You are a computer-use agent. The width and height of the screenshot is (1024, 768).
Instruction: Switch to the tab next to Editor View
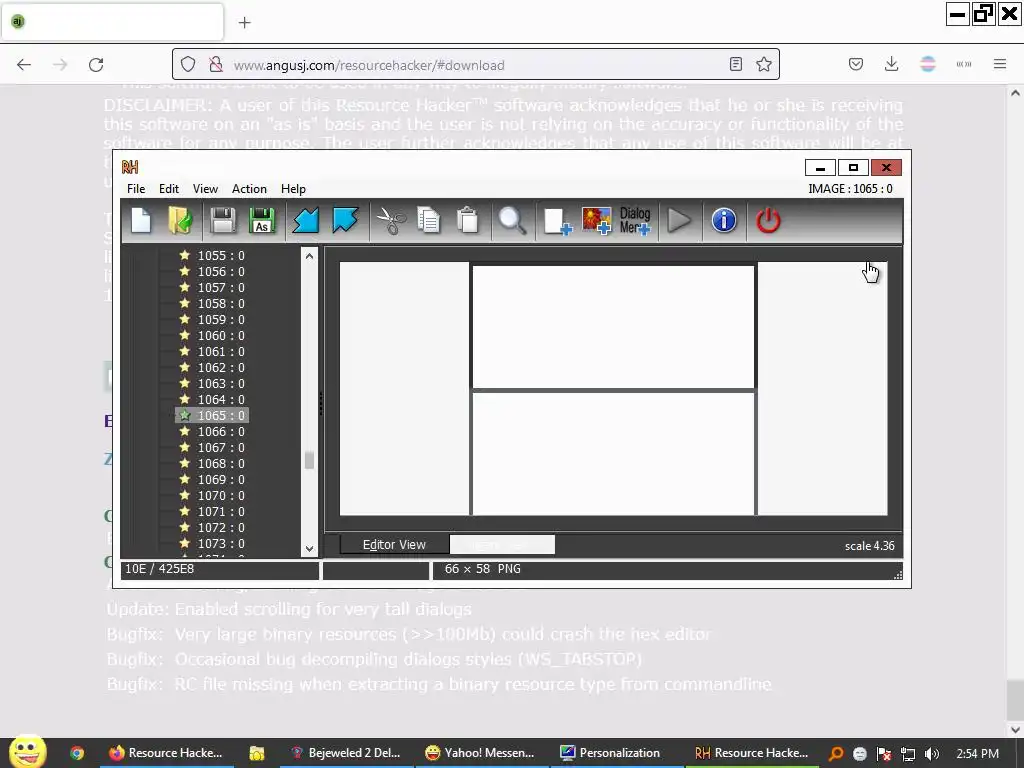(502, 545)
